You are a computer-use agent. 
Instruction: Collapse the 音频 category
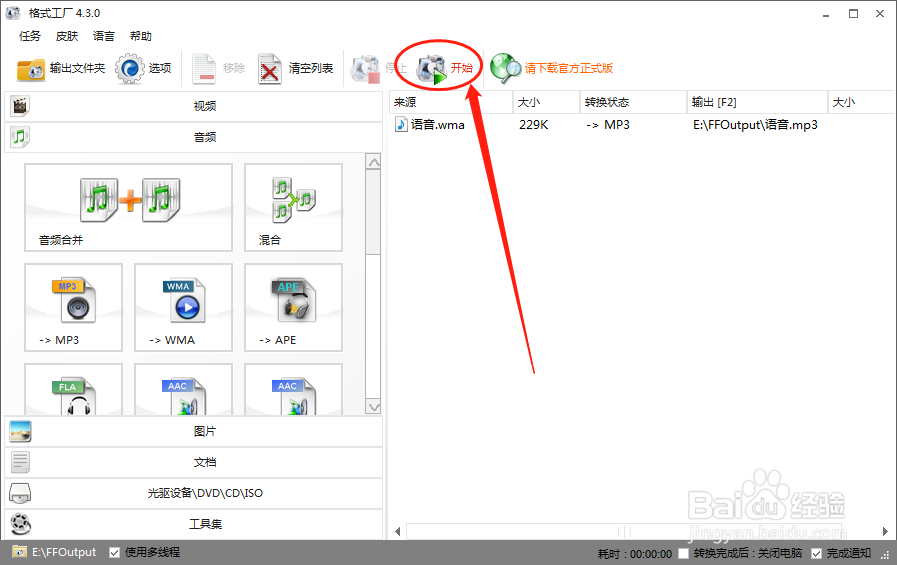[x=193, y=137]
